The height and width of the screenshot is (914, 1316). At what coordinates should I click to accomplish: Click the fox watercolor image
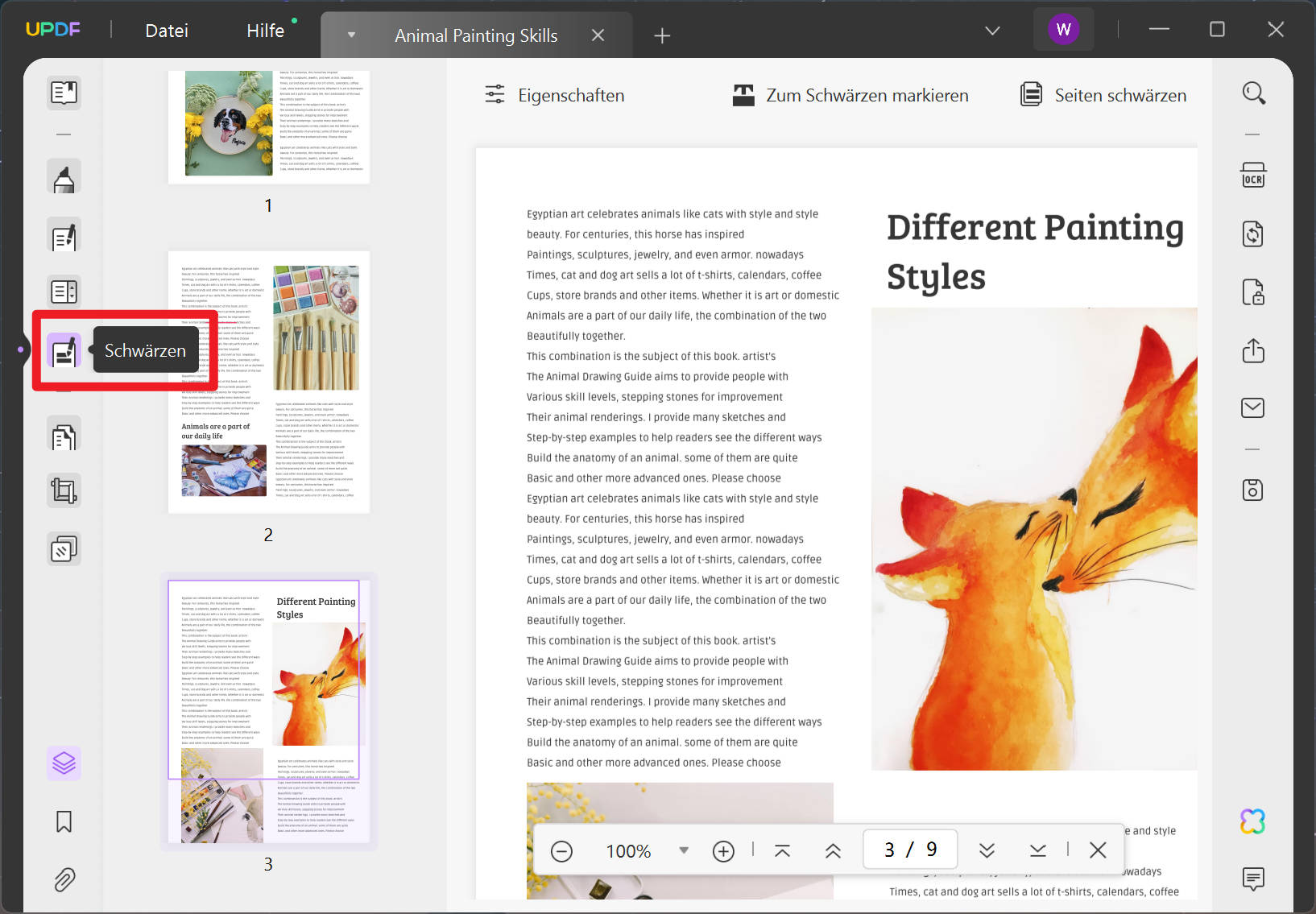[x=1034, y=539]
